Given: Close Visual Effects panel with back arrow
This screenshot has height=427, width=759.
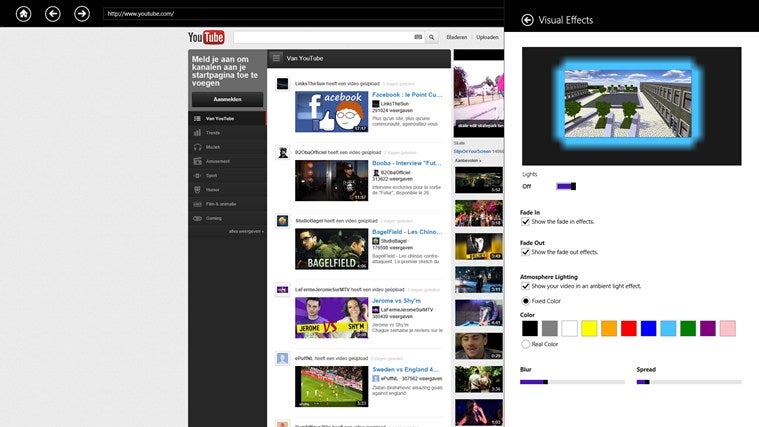Looking at the screenshot, I should pyautogui.click(x=528, y=20).
